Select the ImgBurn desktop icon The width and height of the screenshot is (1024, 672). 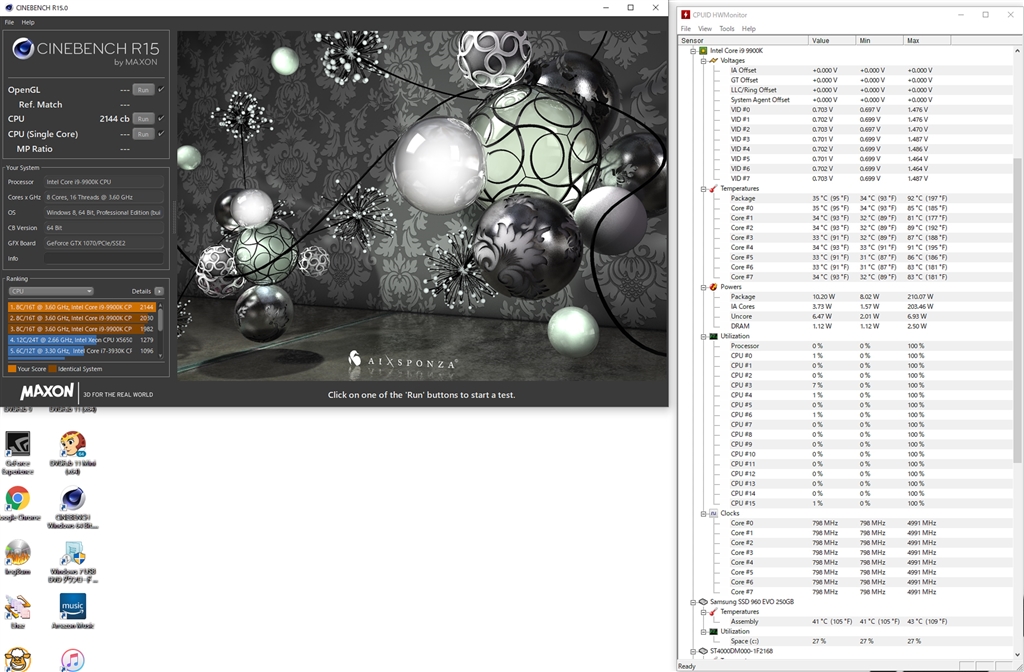pyautogui.click(x=18, y=558)
